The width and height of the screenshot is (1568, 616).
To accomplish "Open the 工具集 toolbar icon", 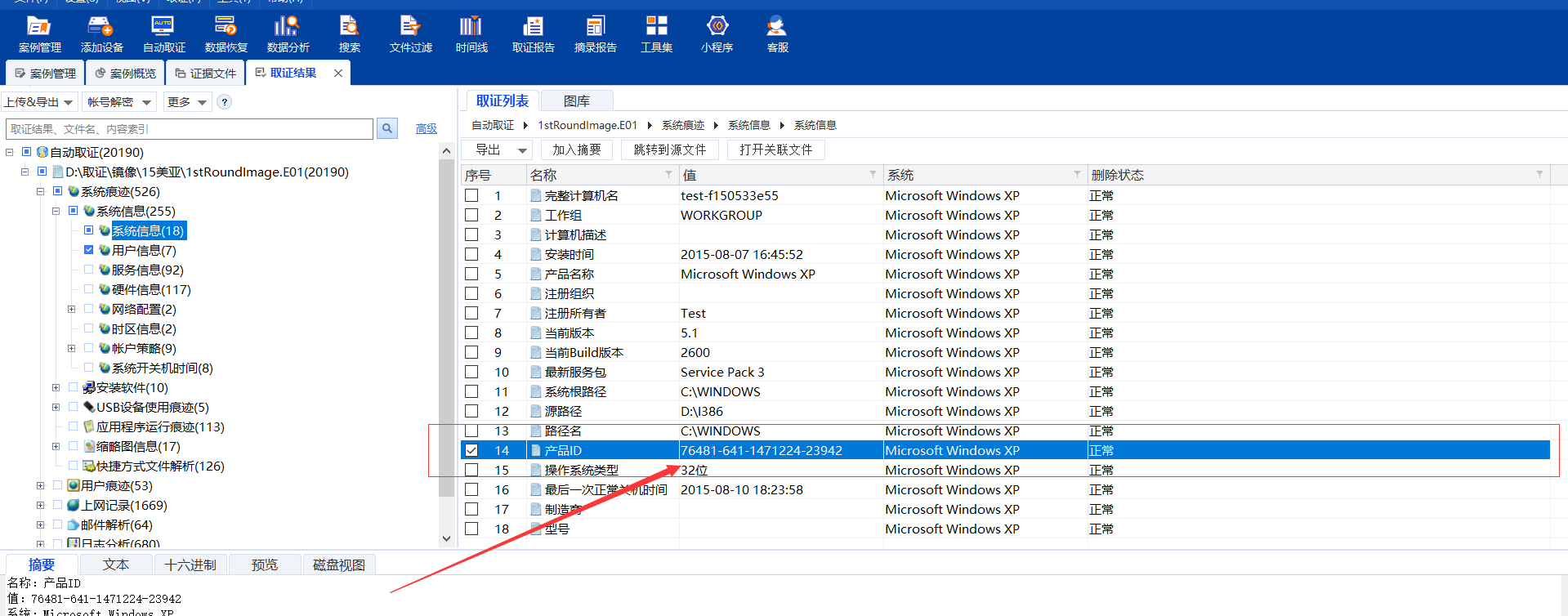I will click(x=656, y=34).
